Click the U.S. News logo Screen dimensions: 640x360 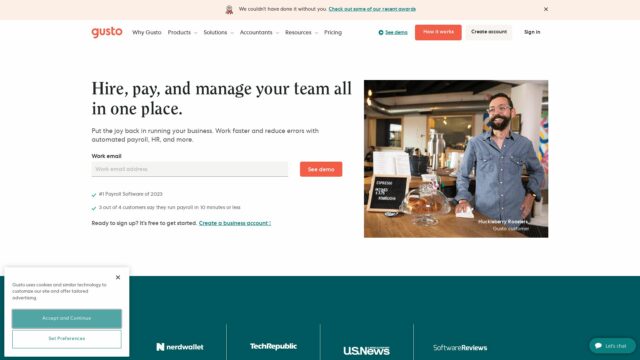tap(367, 350)
